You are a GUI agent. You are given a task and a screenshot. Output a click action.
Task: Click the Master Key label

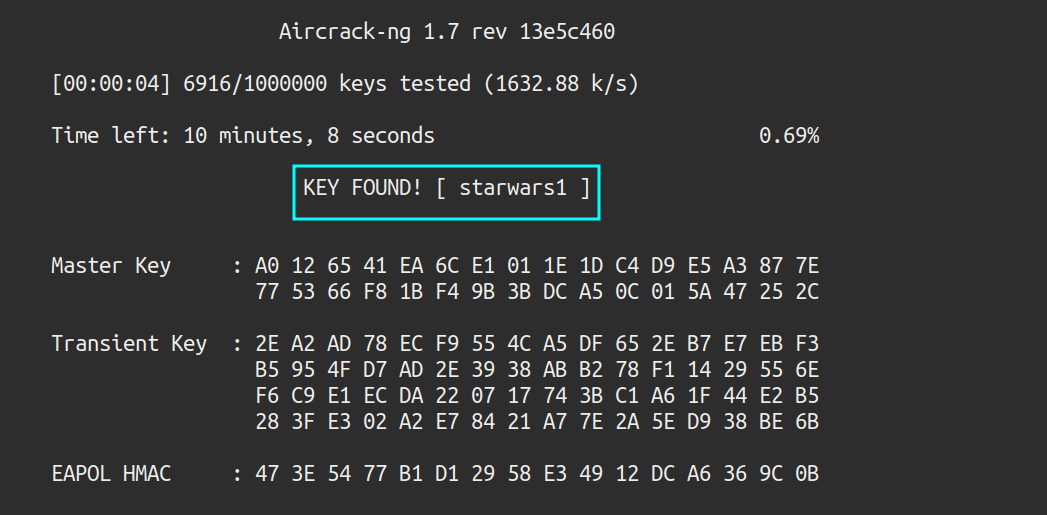pyautogui.click(x=111, y=266)
